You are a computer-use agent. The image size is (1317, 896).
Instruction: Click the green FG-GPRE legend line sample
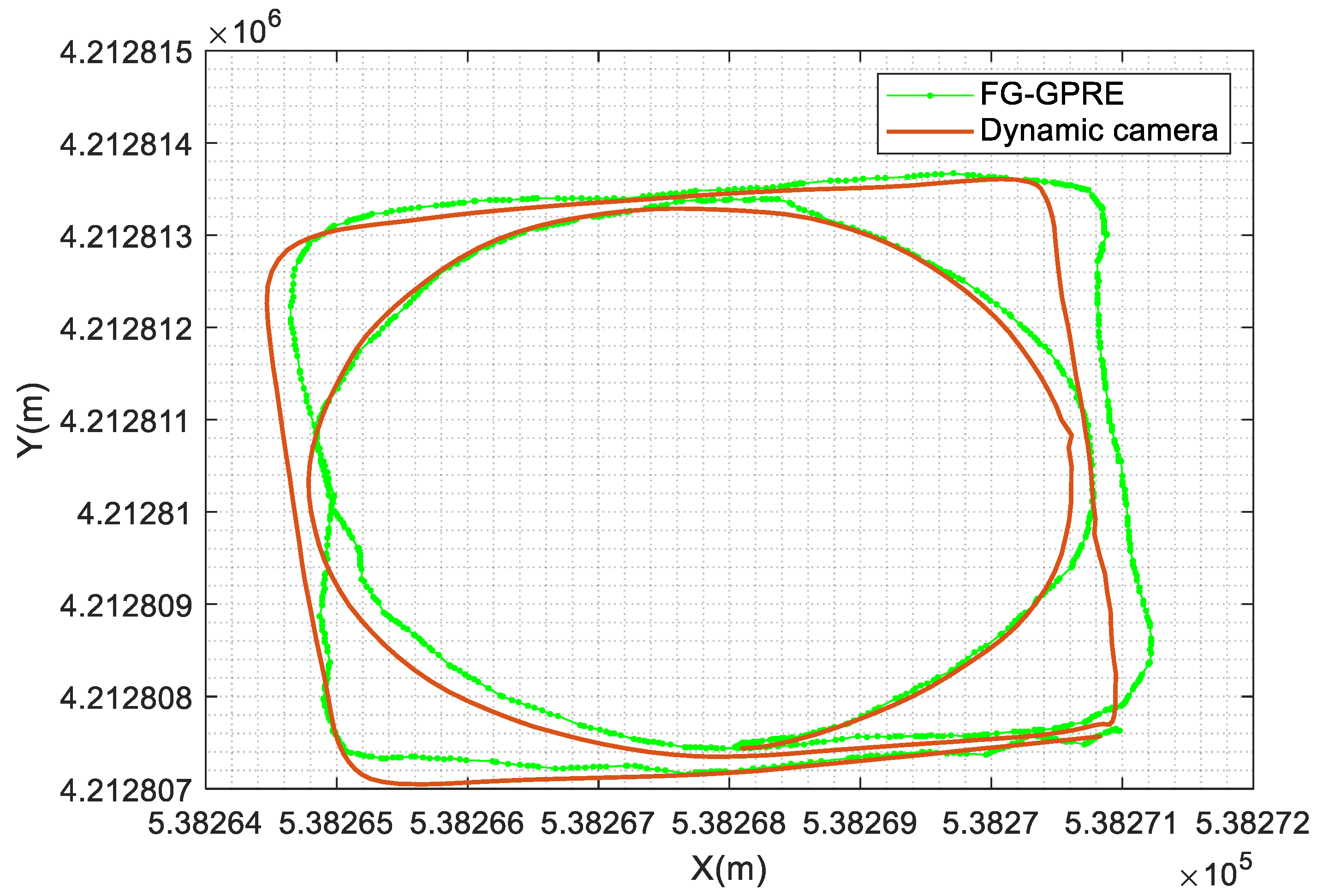click(930, 96)
